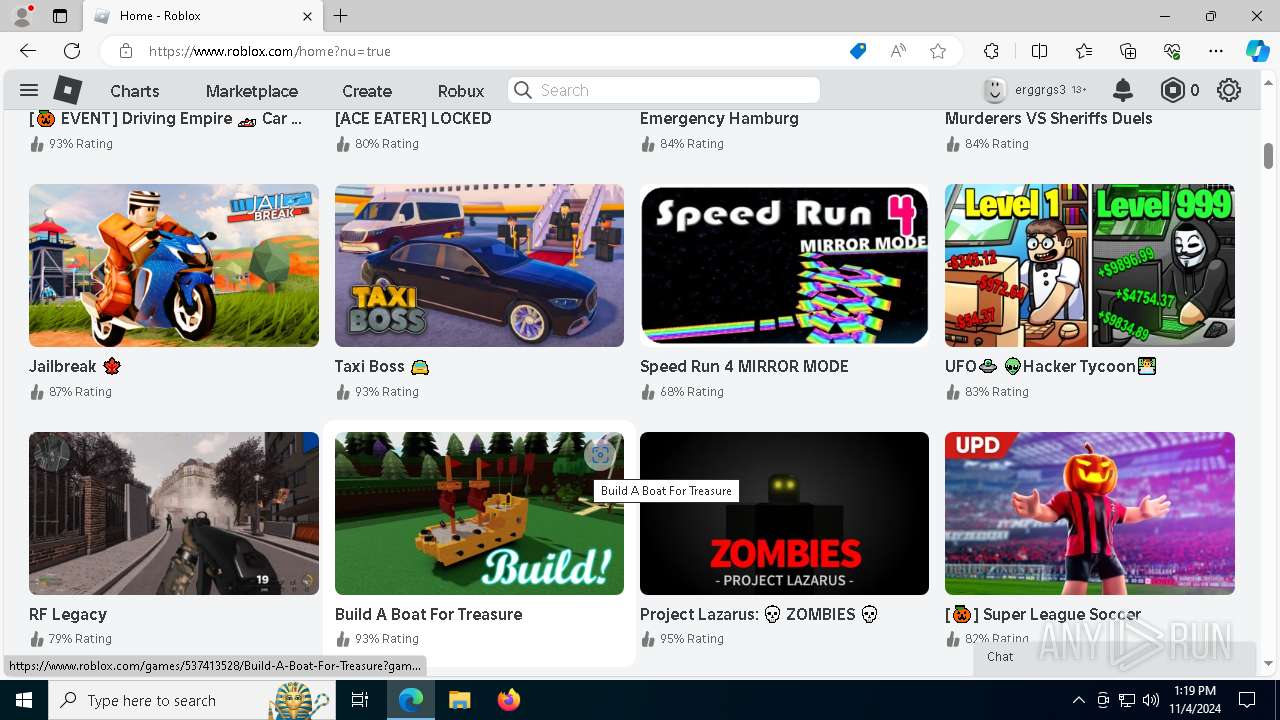Open the Windows notification center
Image resolution: width=1280 pixels, height=720 pixels.
tap(1247, 700)
